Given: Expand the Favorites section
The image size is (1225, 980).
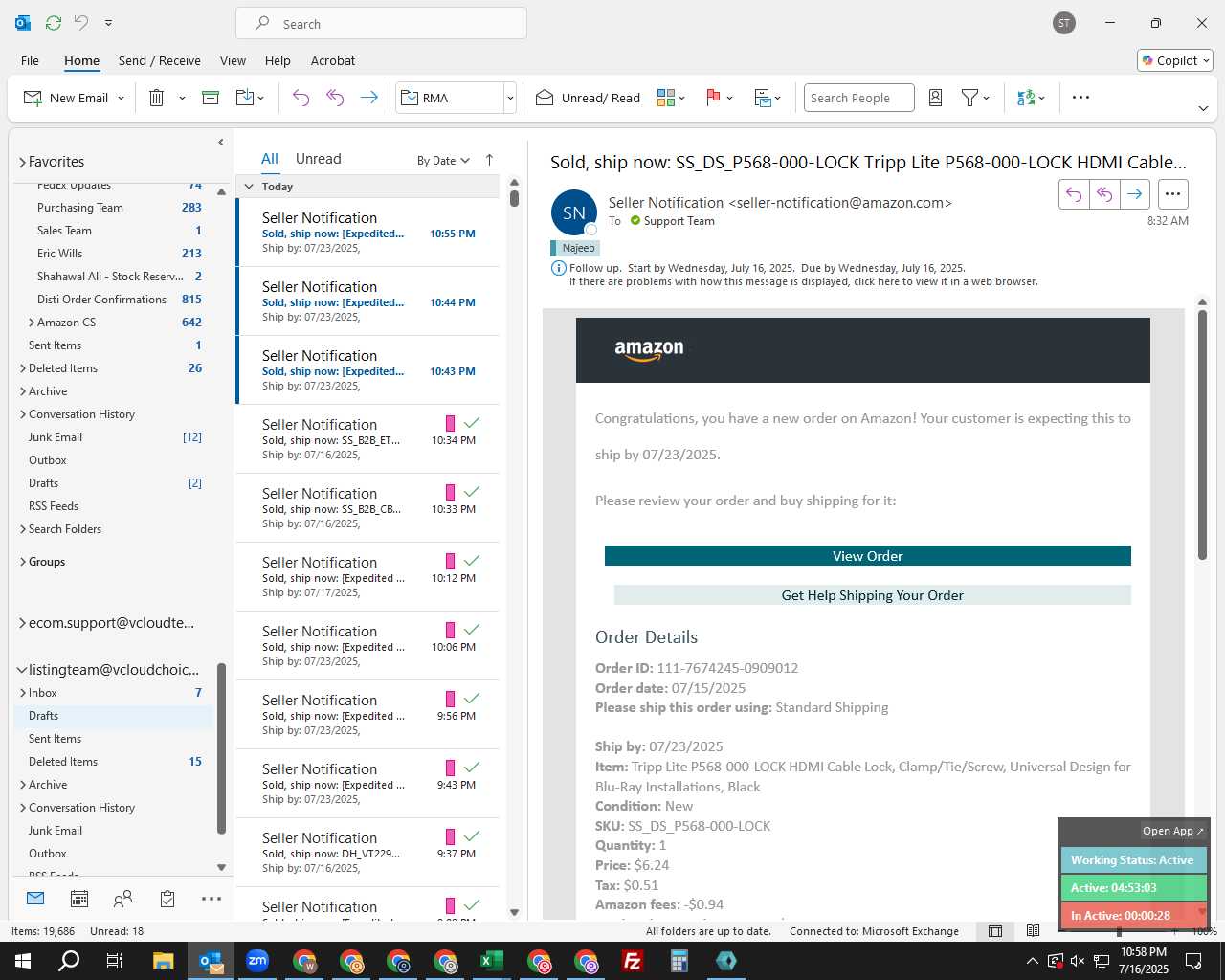Looking at the screenshot, I should pos(22,162).
